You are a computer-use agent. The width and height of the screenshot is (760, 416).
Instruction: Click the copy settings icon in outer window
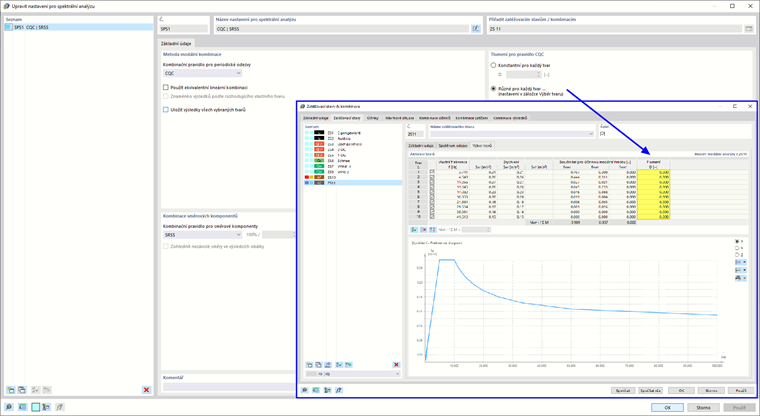(x=22, y=390)
